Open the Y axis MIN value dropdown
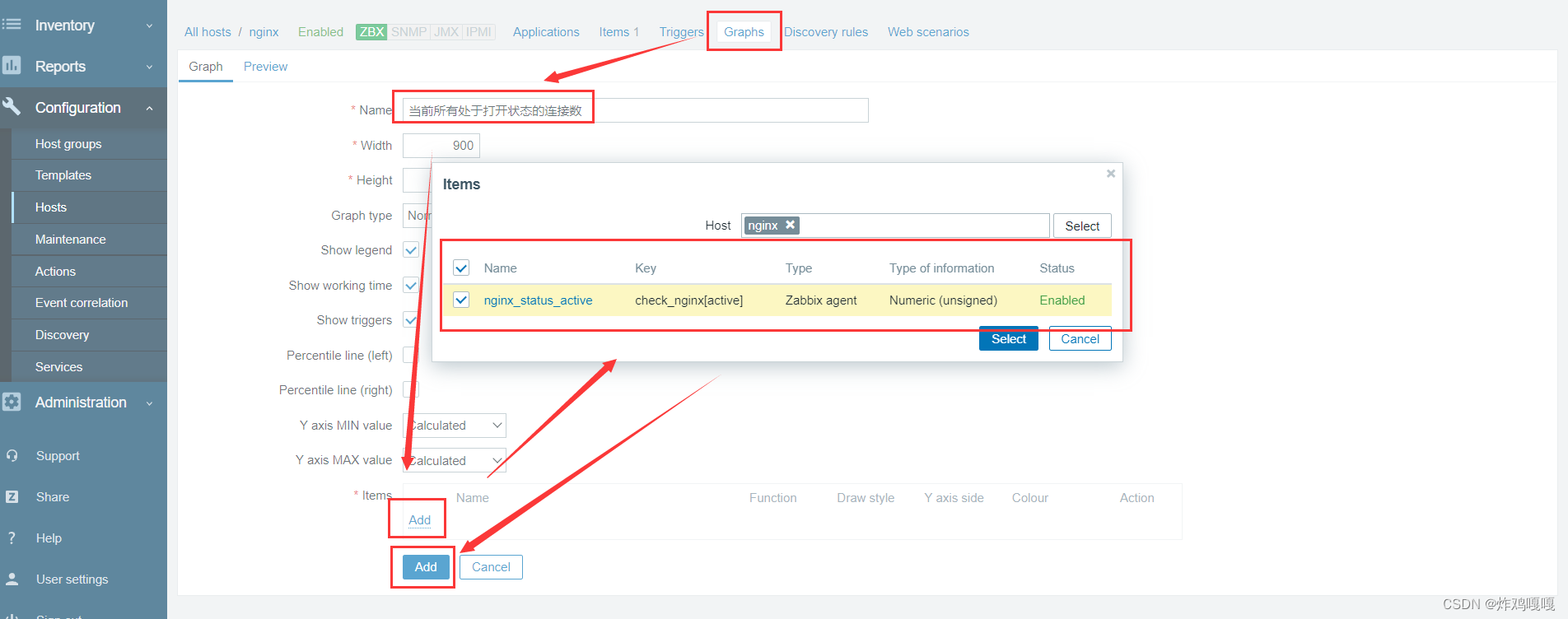This screenshot has width=1568, height=619. click(455, 426)
